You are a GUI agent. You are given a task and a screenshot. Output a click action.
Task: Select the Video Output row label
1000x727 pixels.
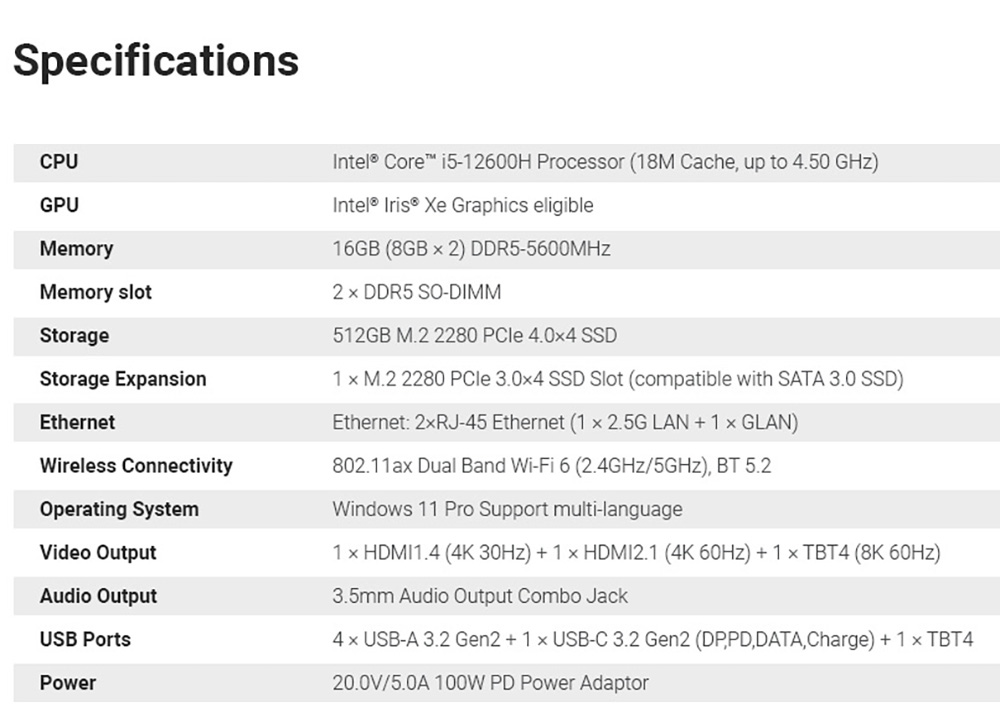tap(98, 553)
